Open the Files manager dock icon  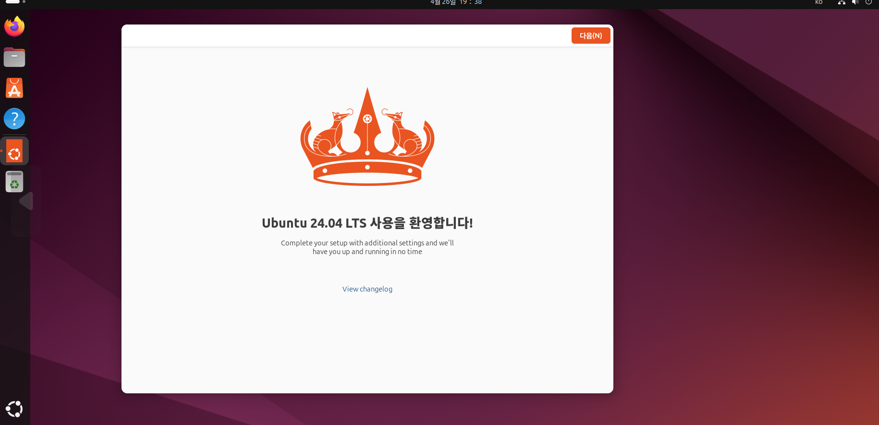pos(15,57)
